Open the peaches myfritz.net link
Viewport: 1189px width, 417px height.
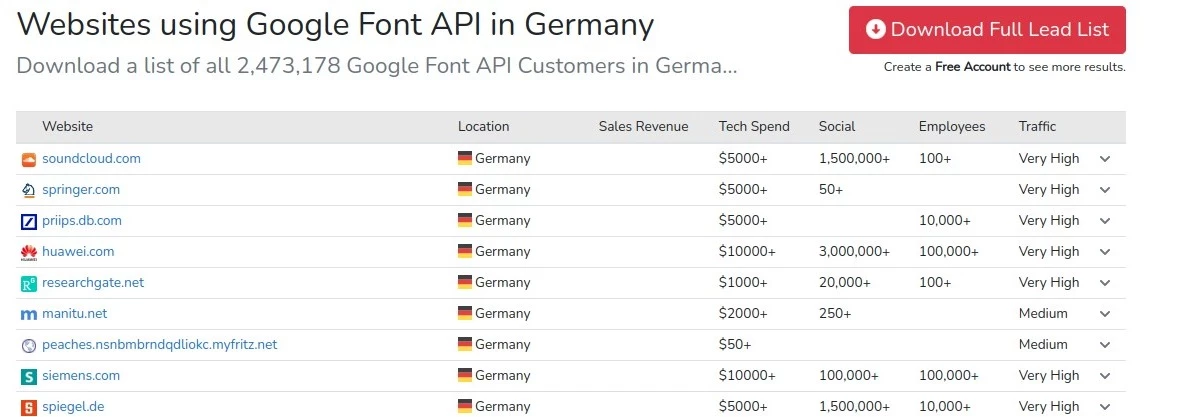159,344
